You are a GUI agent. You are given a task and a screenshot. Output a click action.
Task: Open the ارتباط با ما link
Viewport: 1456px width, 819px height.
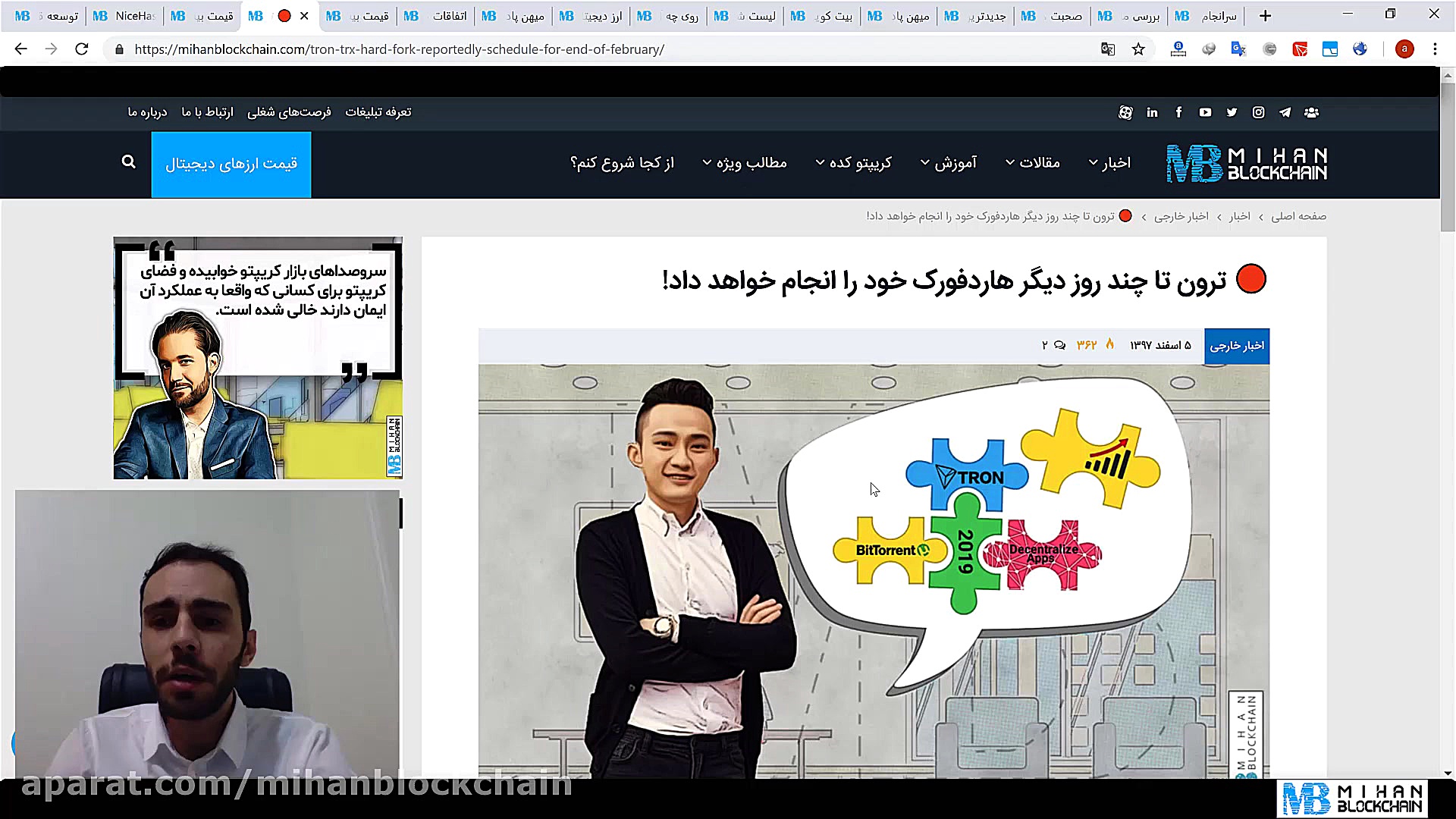[207, 112]
